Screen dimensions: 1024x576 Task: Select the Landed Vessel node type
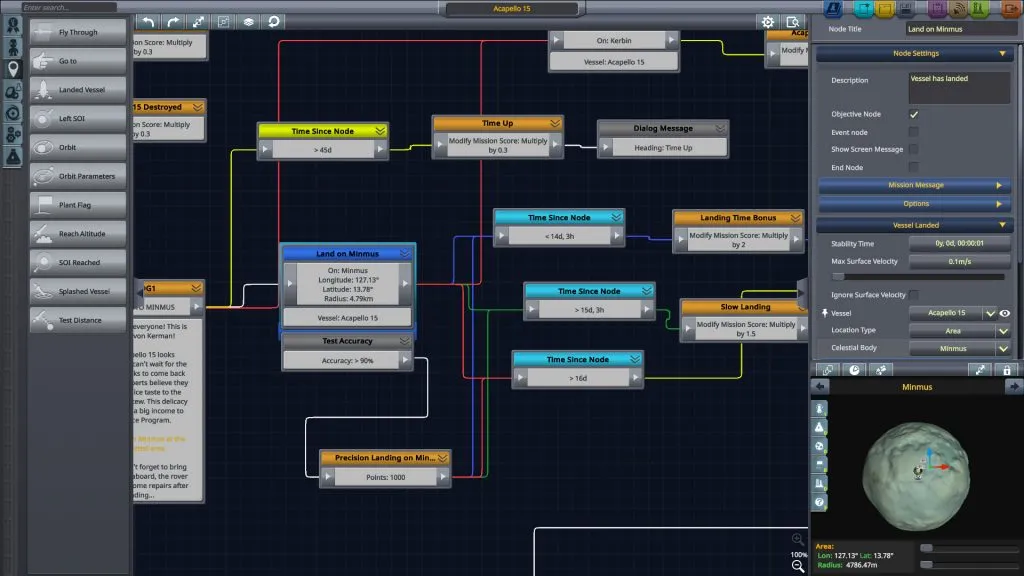click(x=78, y=89)
